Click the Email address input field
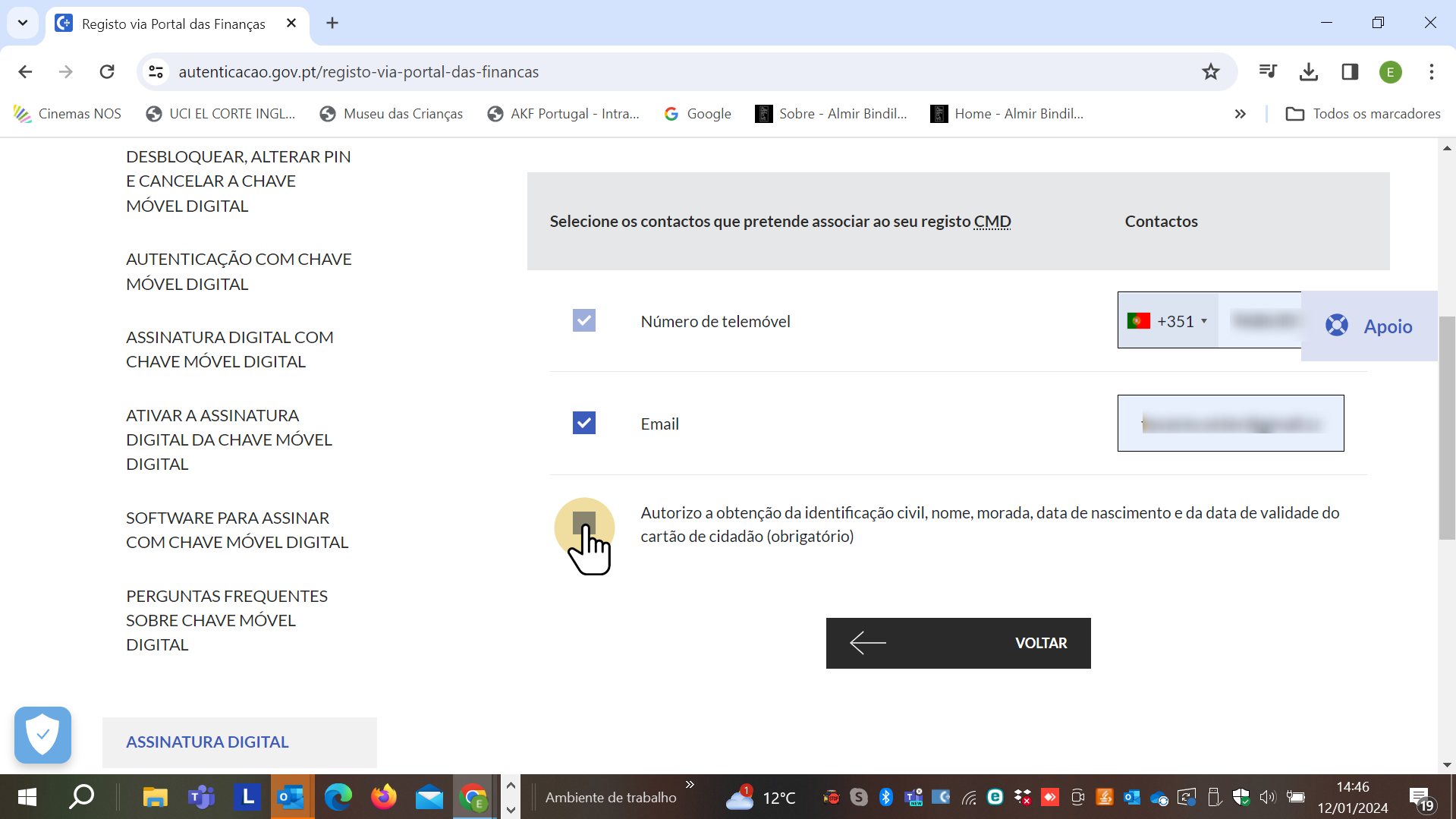 coord(1230,423)
